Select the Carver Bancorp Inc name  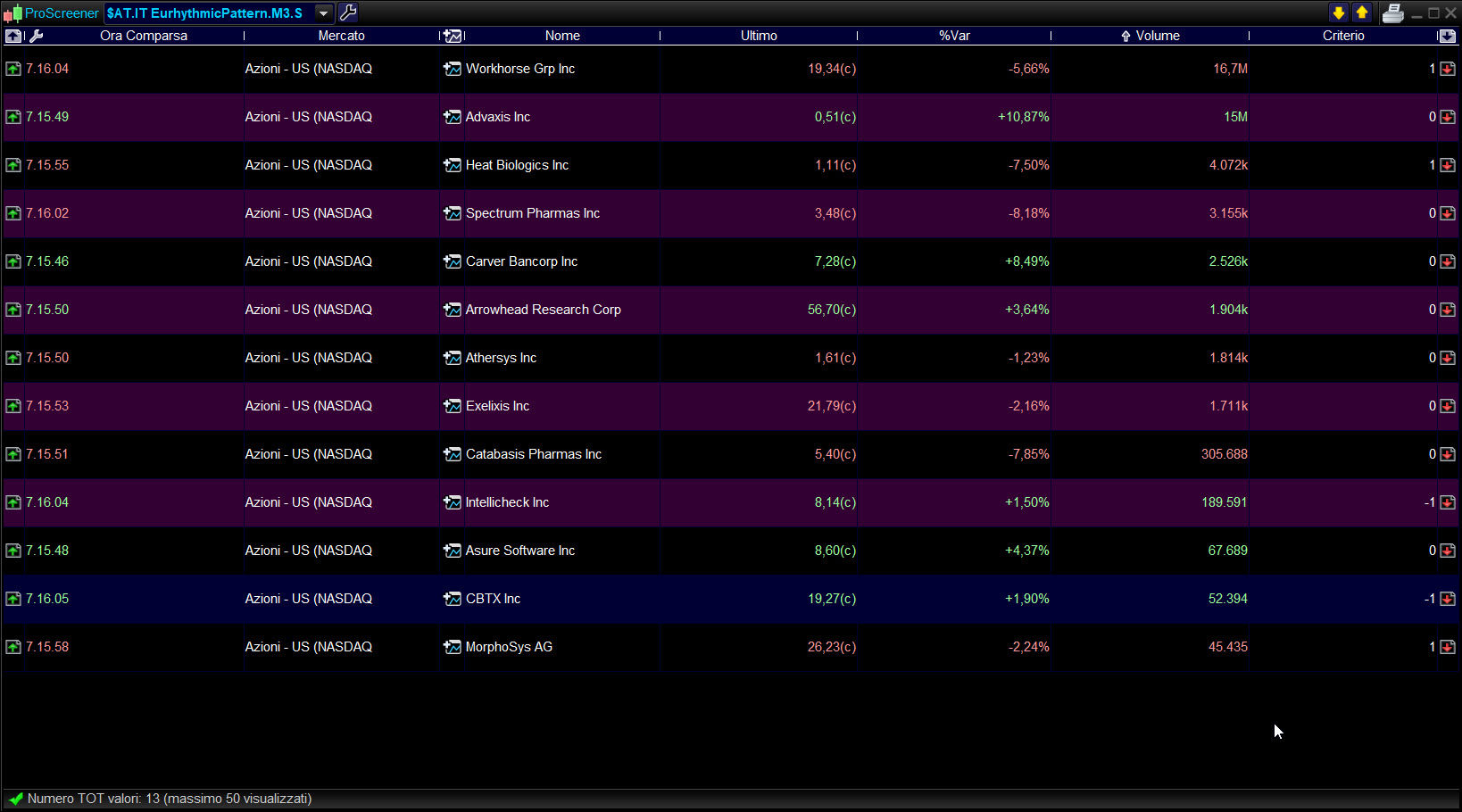click(522, 261)
